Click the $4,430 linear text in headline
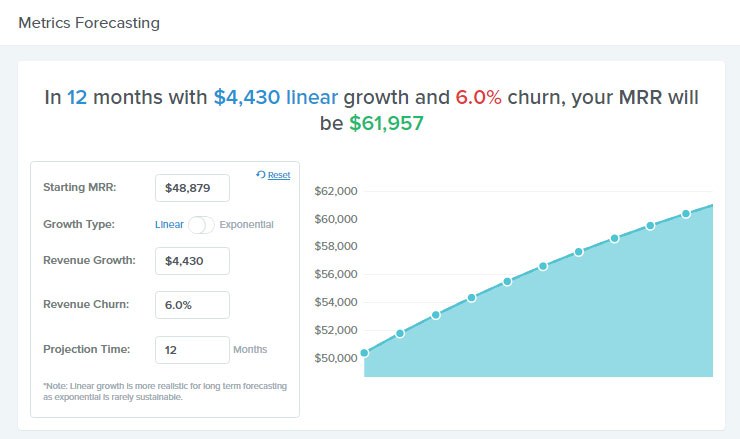This screenshot has height=439, width=740. (x=276, y=97)
